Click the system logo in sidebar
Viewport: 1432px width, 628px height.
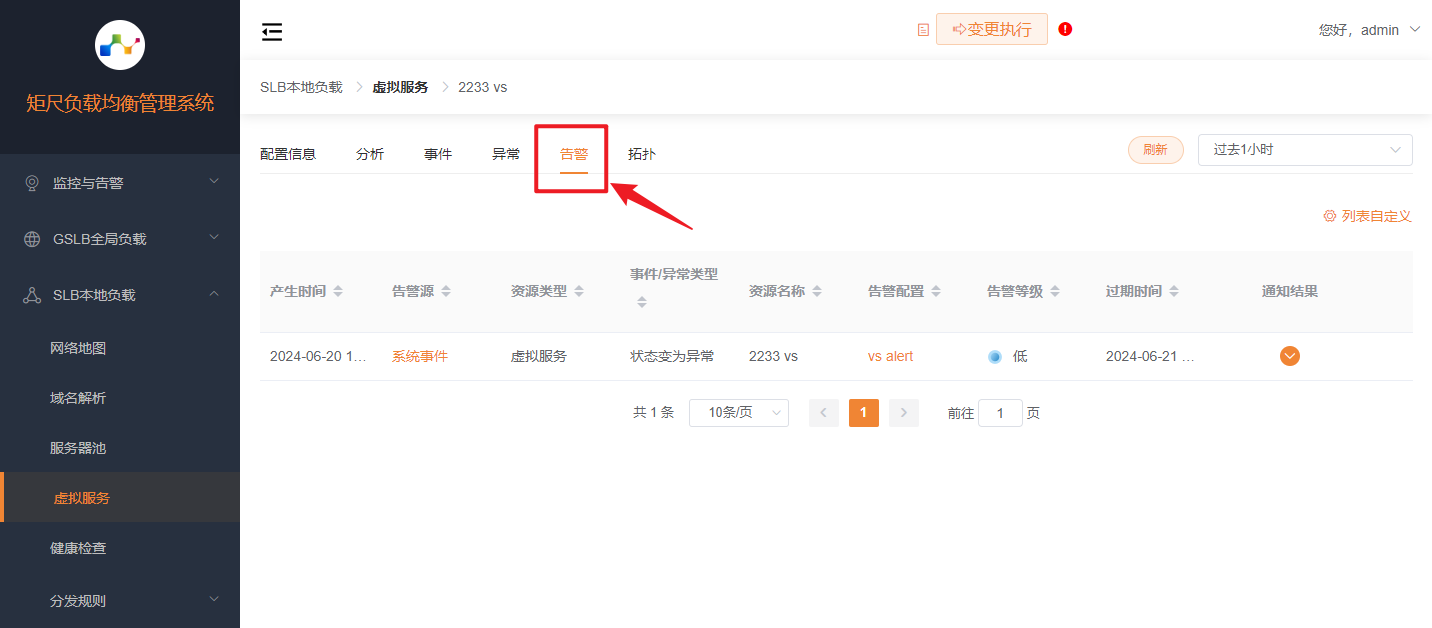coord(120,45)
